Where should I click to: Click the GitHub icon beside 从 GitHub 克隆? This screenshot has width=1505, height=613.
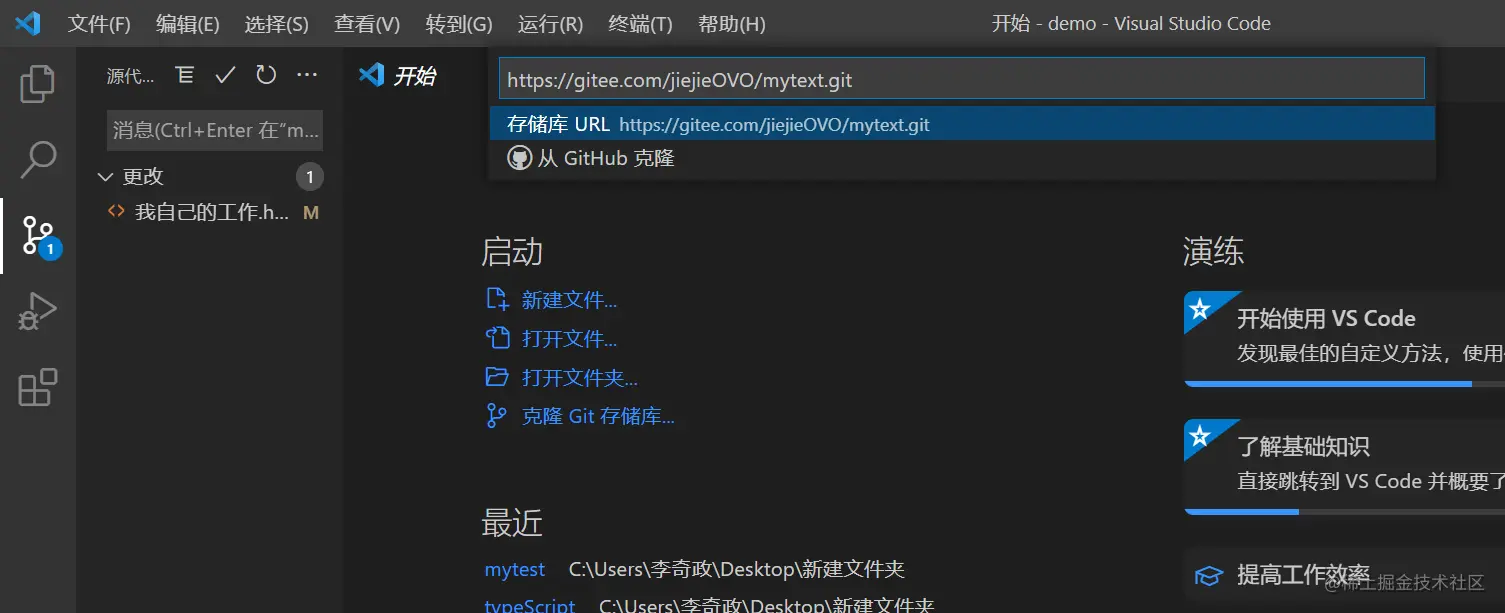point(519,156)
